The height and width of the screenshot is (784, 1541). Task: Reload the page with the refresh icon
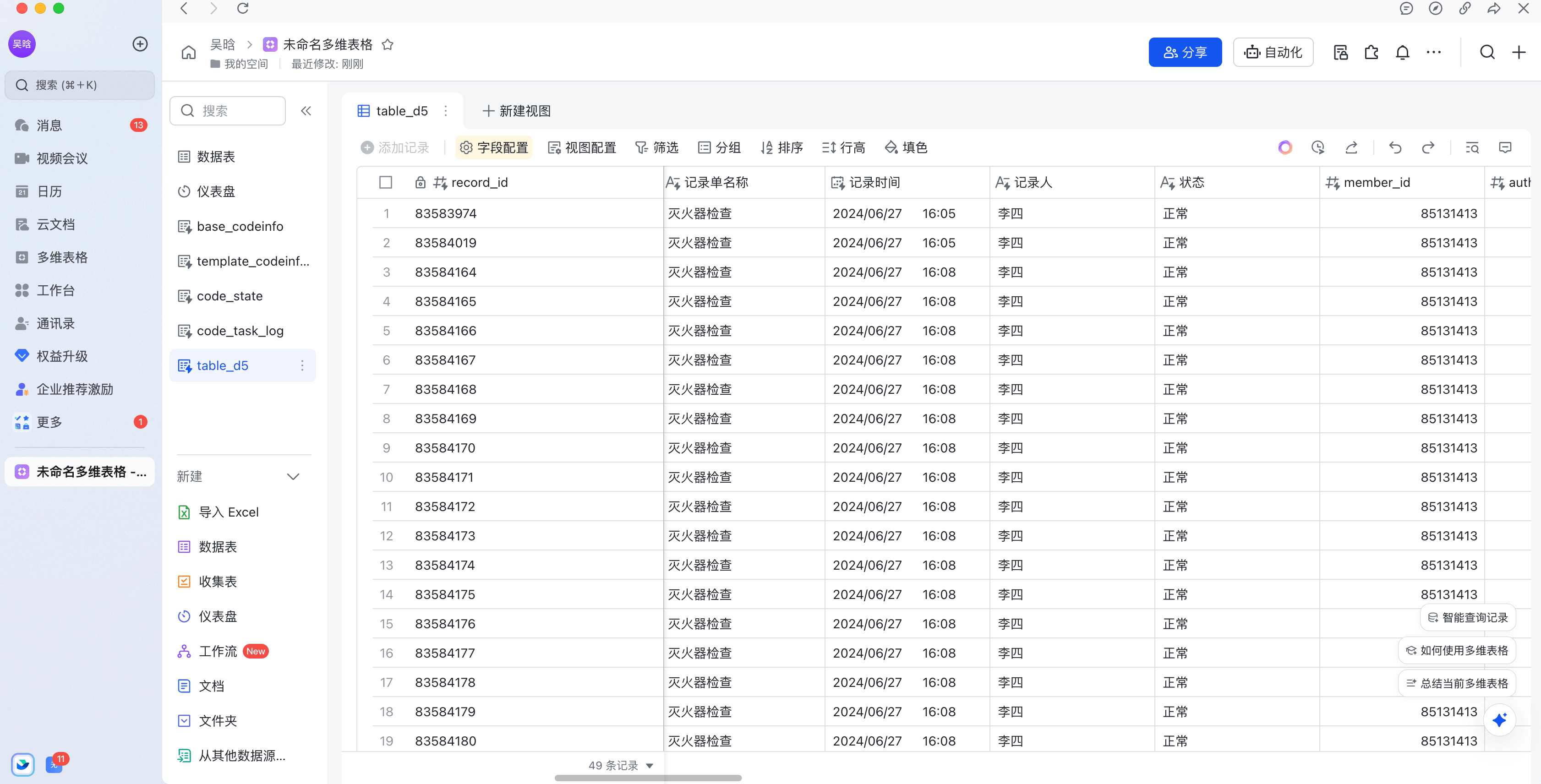coord(242,8)
